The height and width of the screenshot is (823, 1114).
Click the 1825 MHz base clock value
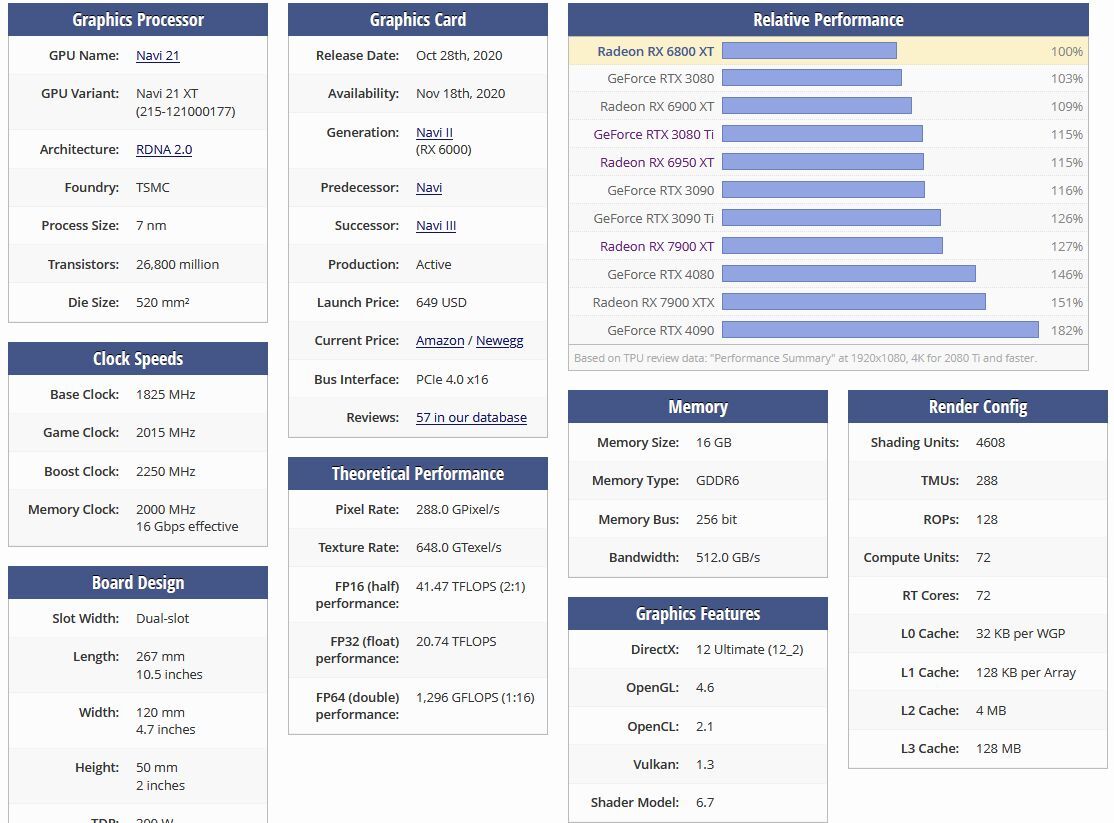pyautogui.click(x=166, y=394)
